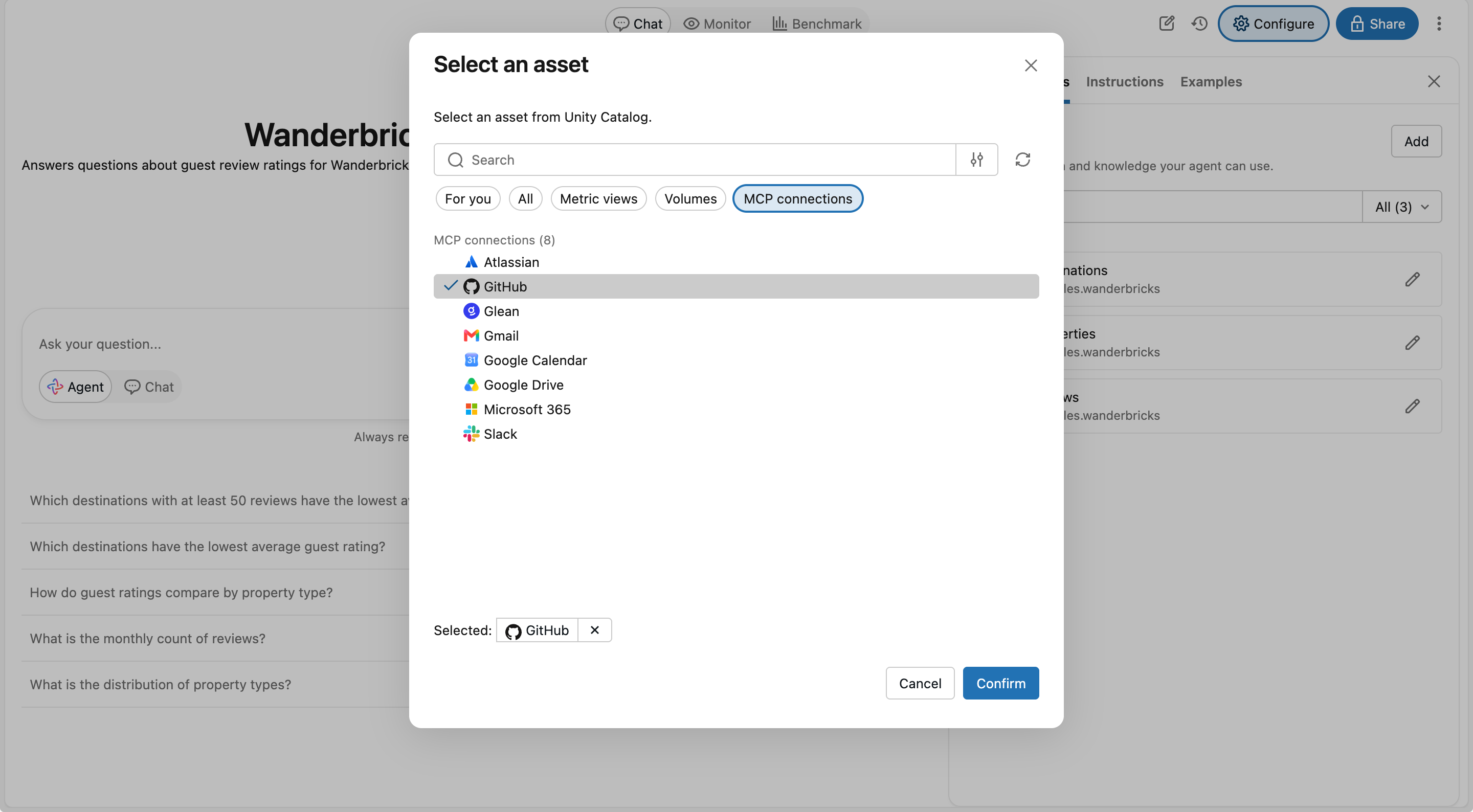This screenshot has width=1473, height=812.
Task: Open the Instructions tab
Action: [x=1124, y=82]
